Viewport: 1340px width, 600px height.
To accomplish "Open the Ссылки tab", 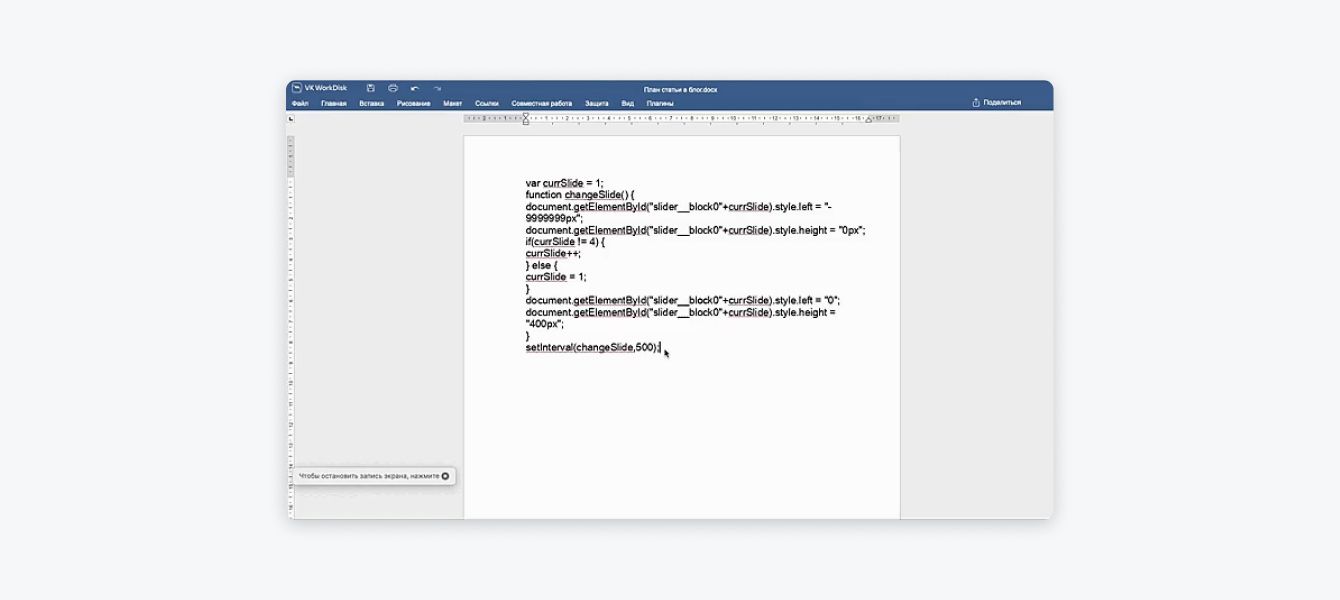I will click(487, 103).
